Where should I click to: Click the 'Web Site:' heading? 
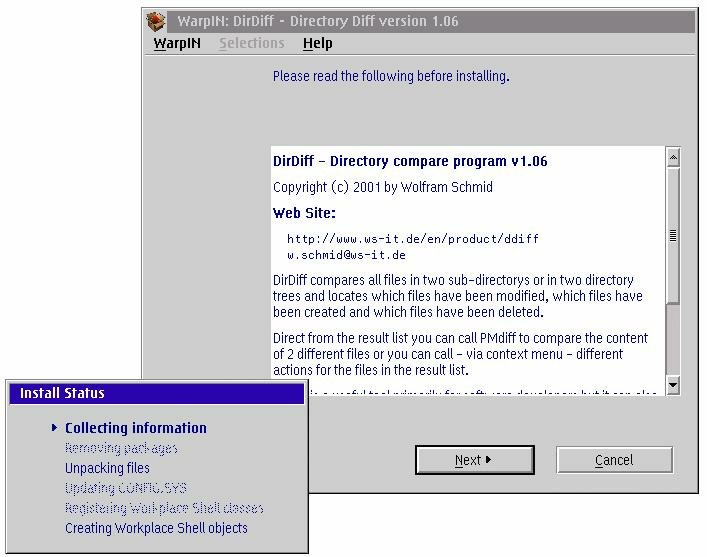pyautogui.click(x=304, y=213)
